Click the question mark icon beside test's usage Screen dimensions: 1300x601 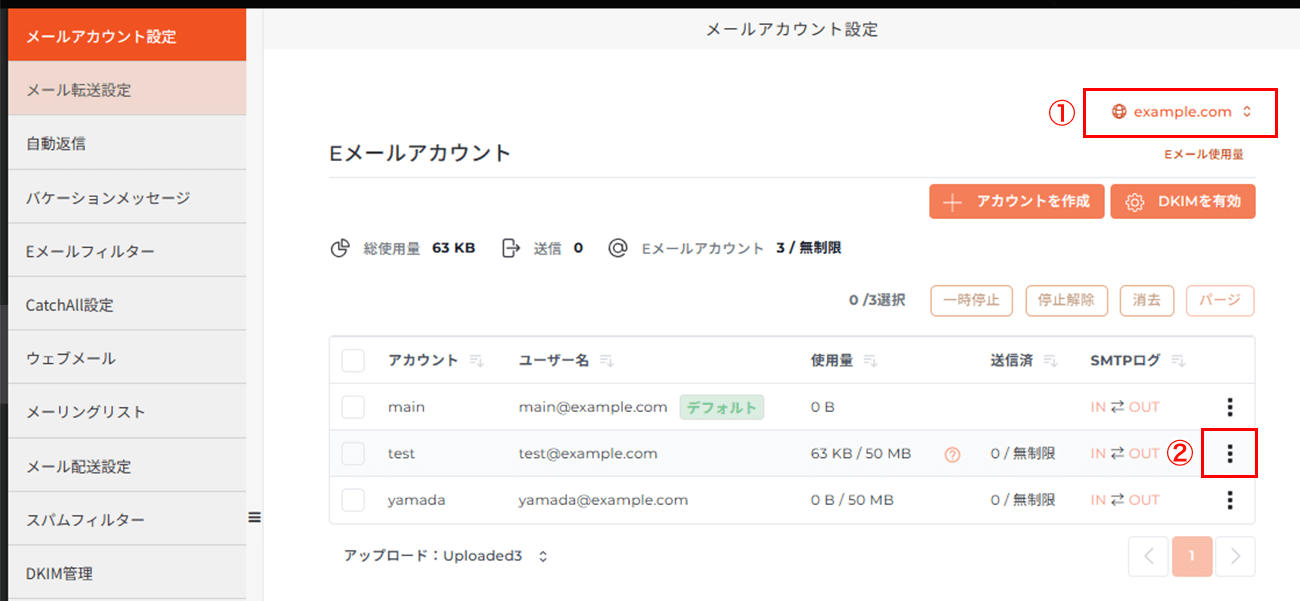(951, 454)
